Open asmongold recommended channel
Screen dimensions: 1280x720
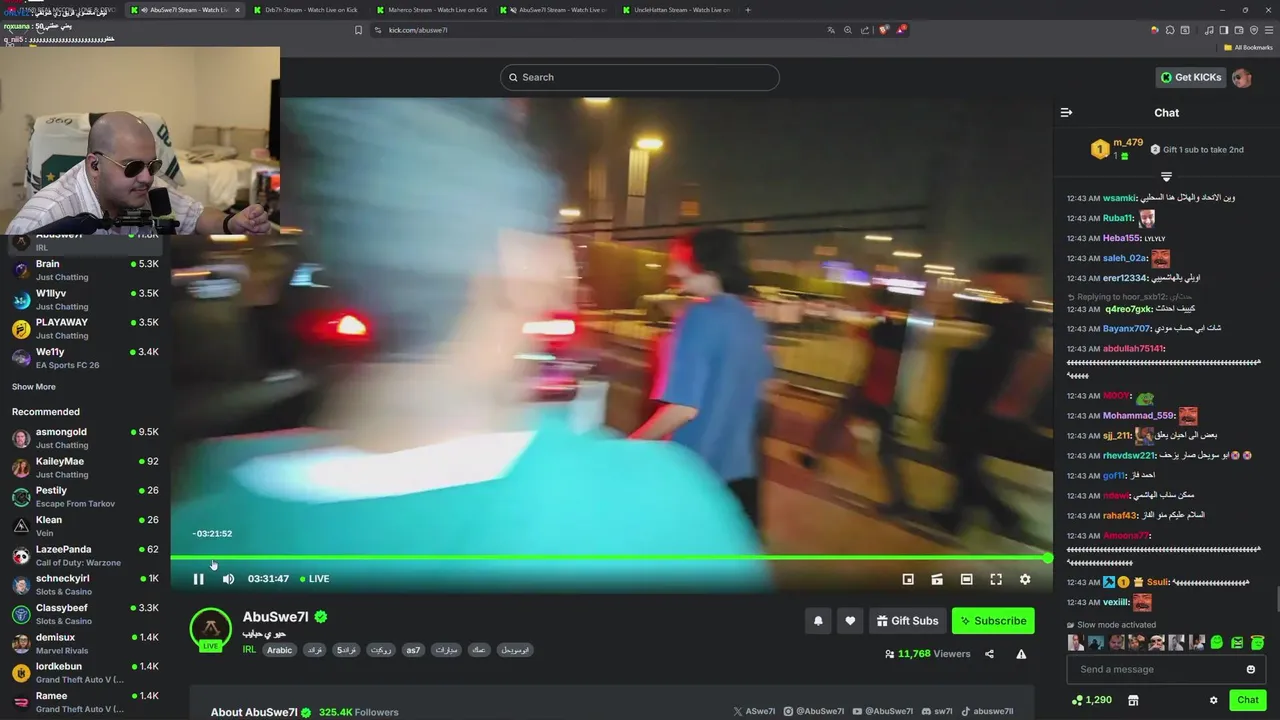point(85,438)
